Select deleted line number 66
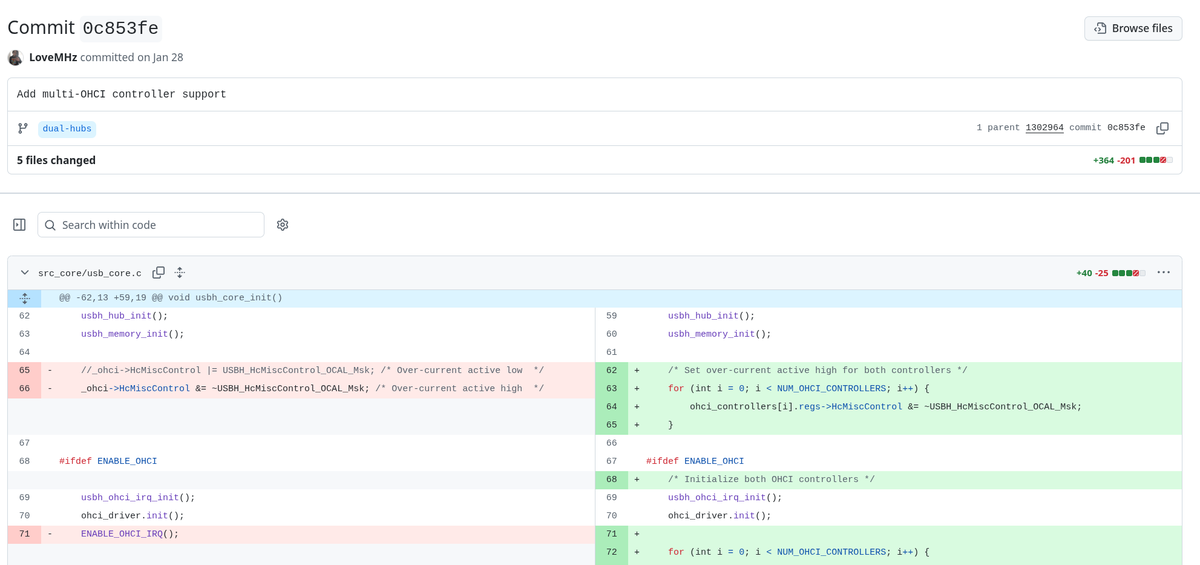 click(x=24, y=388)
